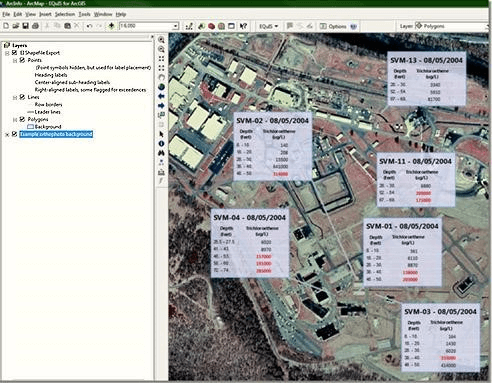Viewport: 492px width, 383px height.
Task: Click the Print icon in the toolbar
Action: click(x=35, y=26)
